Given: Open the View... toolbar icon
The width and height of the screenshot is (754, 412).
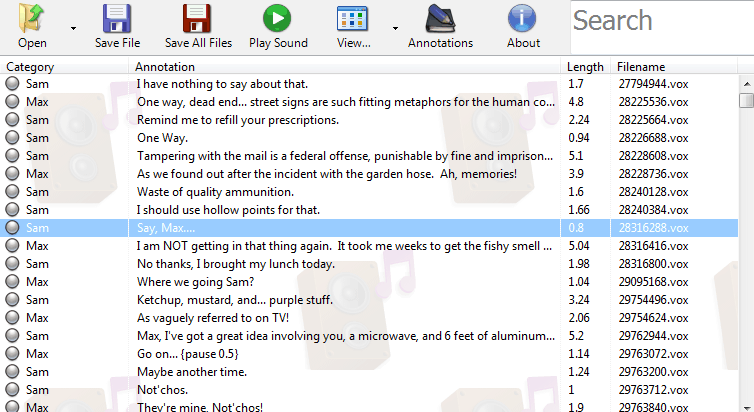Looking at the screenshot, I should point(352,18).
